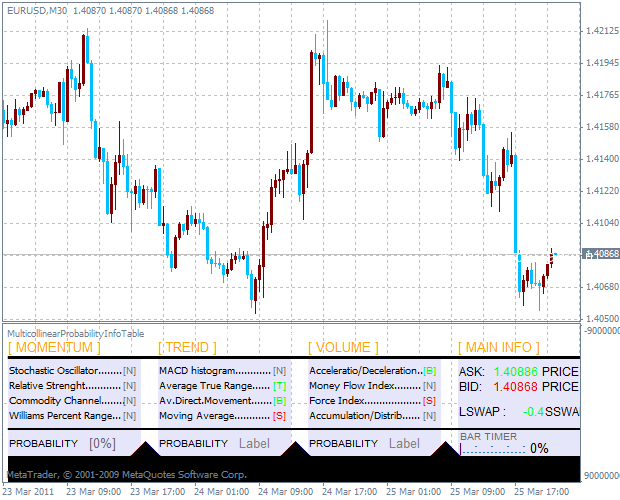Click the Moving Average [S] status indicator
Image resolution: width=620 pixels, height=500 pixels.
point(279,416)
